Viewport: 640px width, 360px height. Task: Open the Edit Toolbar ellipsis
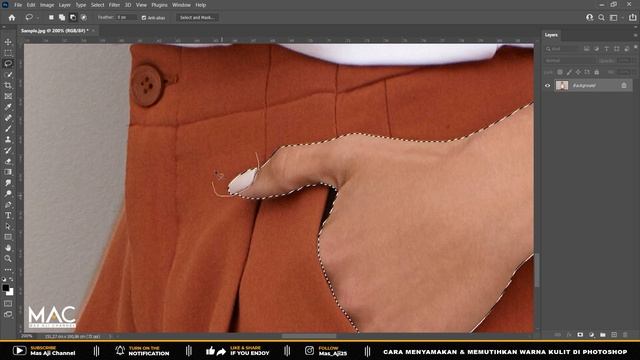(x=8, y=269)
